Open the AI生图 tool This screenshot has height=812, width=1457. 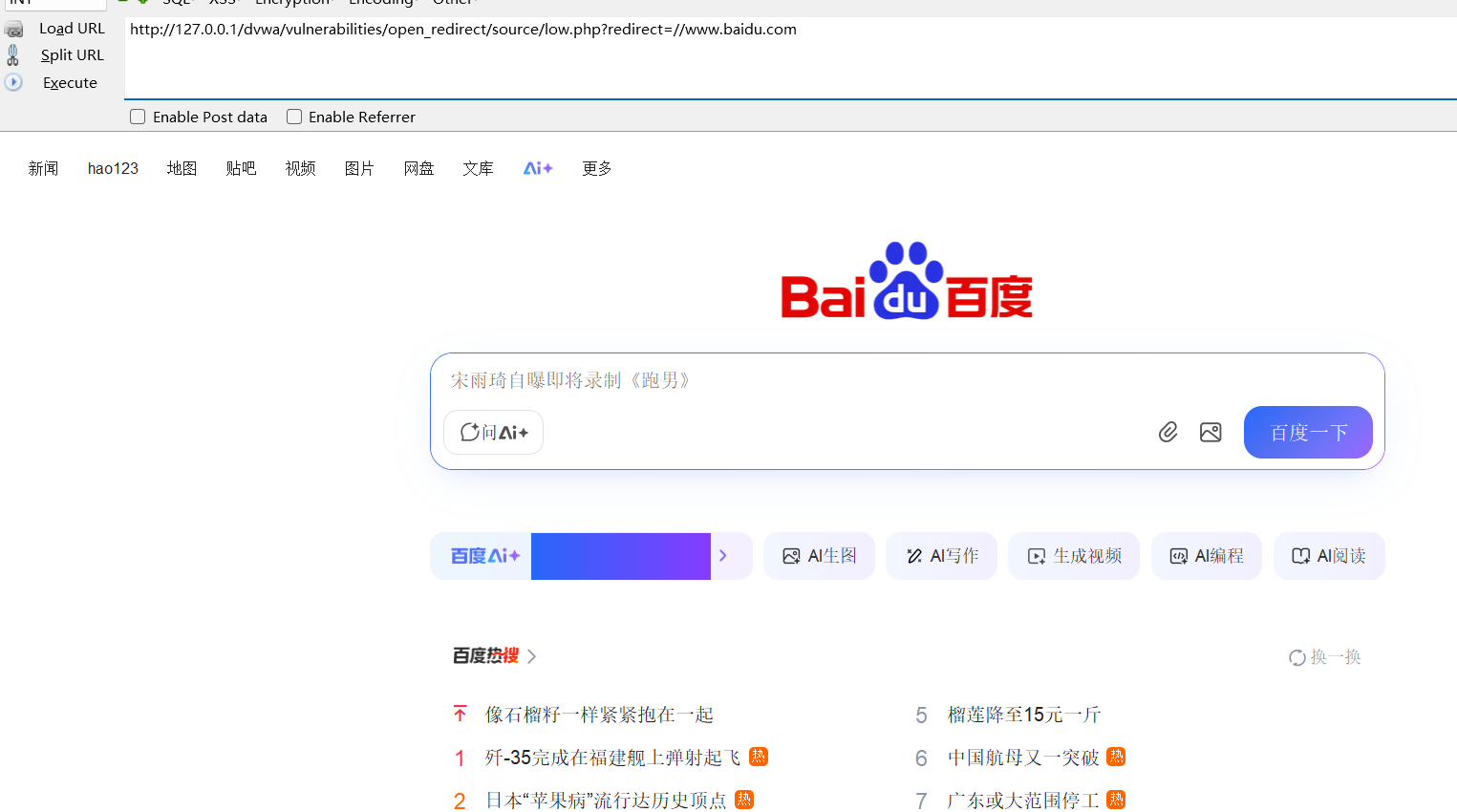pos(819,556)
